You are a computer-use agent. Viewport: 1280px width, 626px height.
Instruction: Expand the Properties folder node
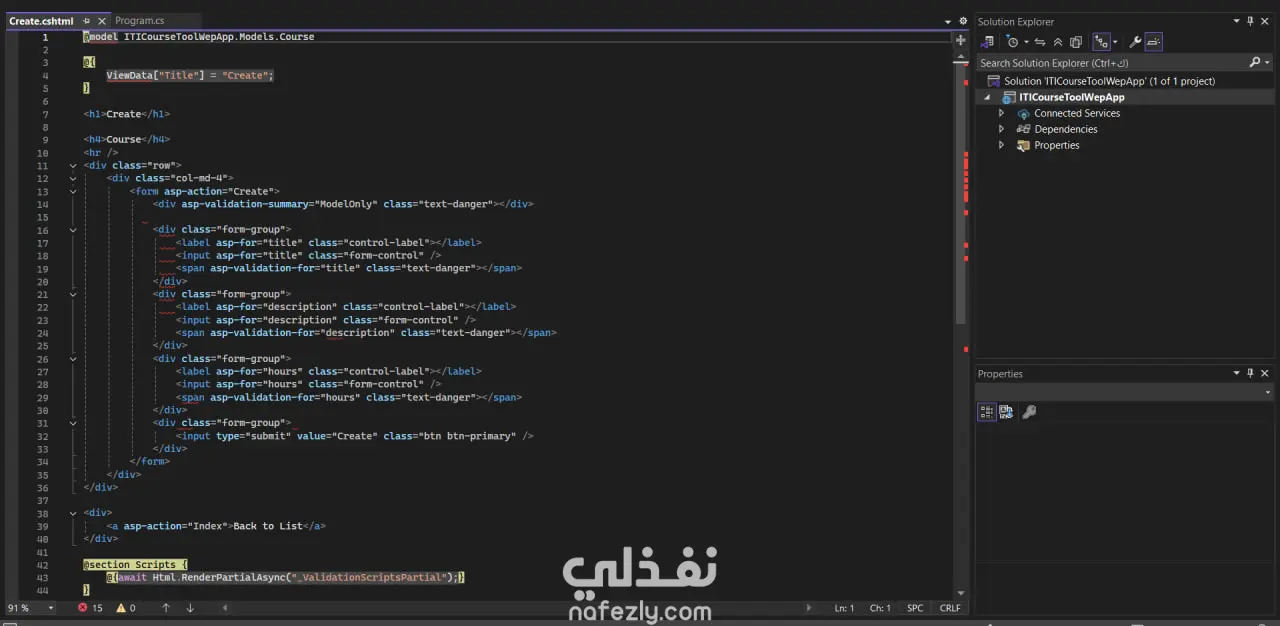[x=1001, y=145]
